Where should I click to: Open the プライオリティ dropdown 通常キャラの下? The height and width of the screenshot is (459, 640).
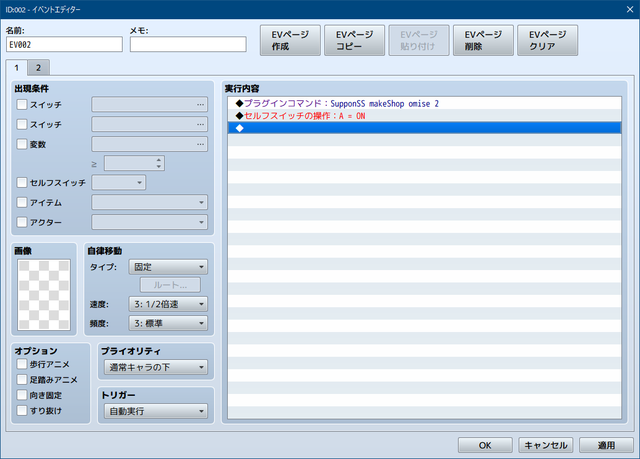click(156, 367)
